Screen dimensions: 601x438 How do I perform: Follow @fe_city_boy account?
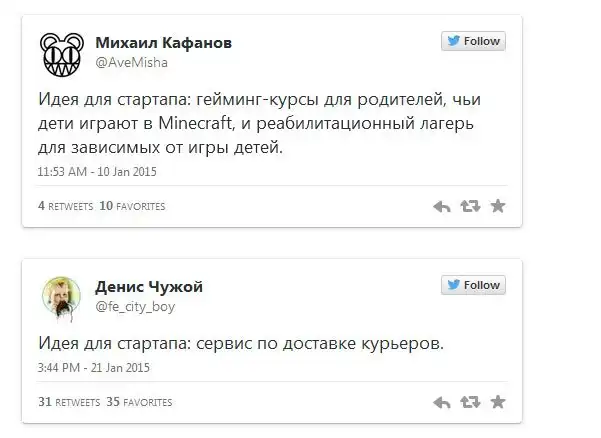(473, 285)
